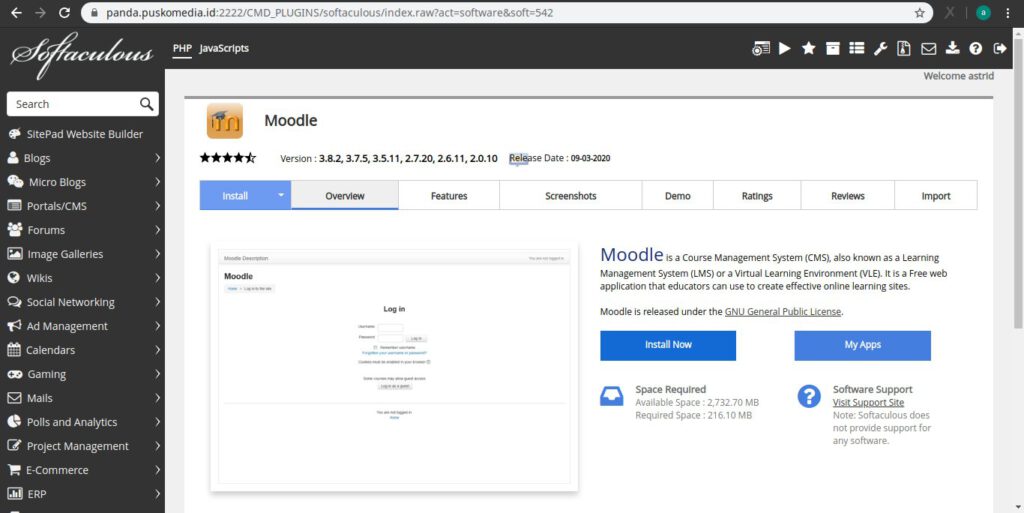The image size is (1024, 513).
Task: Open the Demo tab
Action: [x=678, y=195]
